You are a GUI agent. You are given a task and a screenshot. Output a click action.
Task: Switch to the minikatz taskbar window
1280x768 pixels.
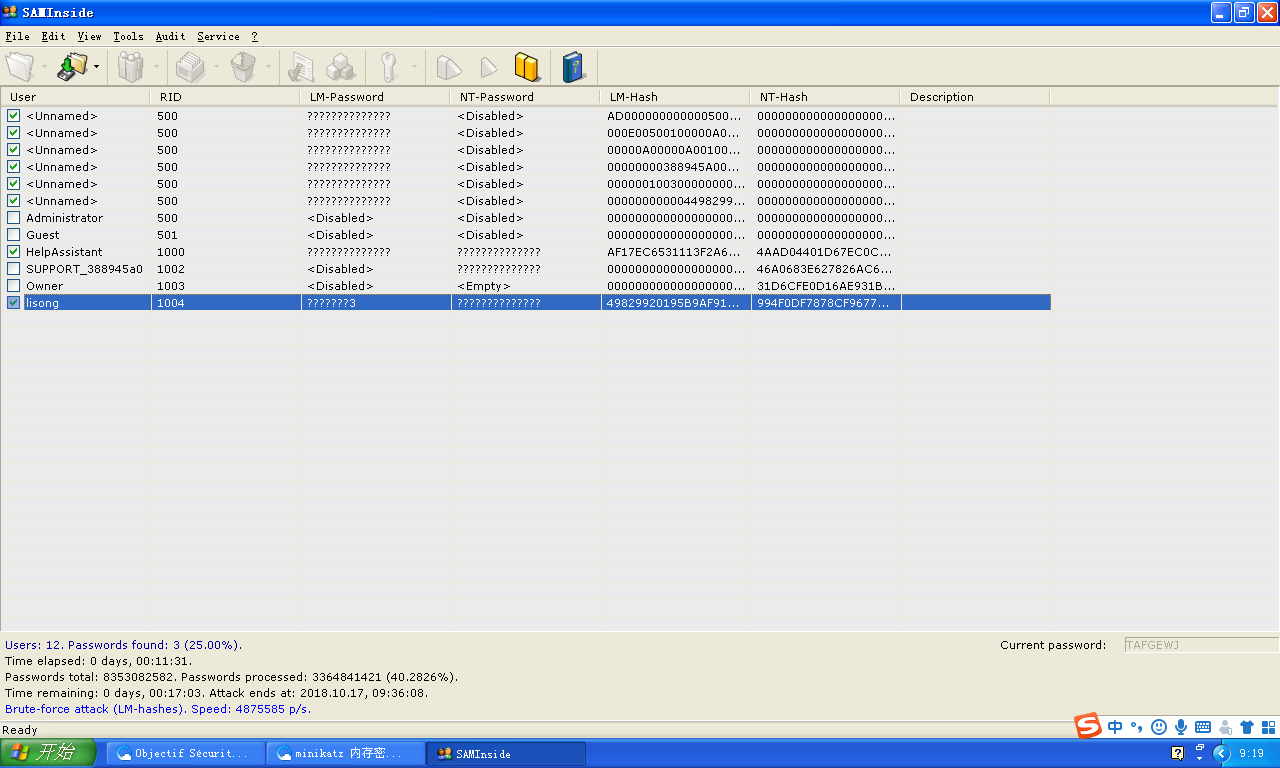[345, 753]
